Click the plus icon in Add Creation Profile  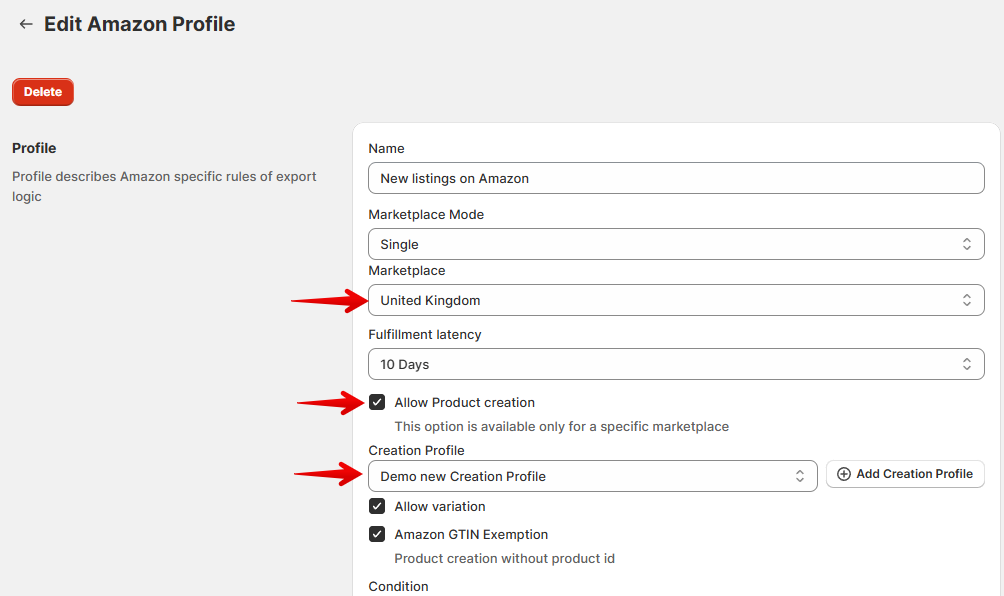point(844,474)
